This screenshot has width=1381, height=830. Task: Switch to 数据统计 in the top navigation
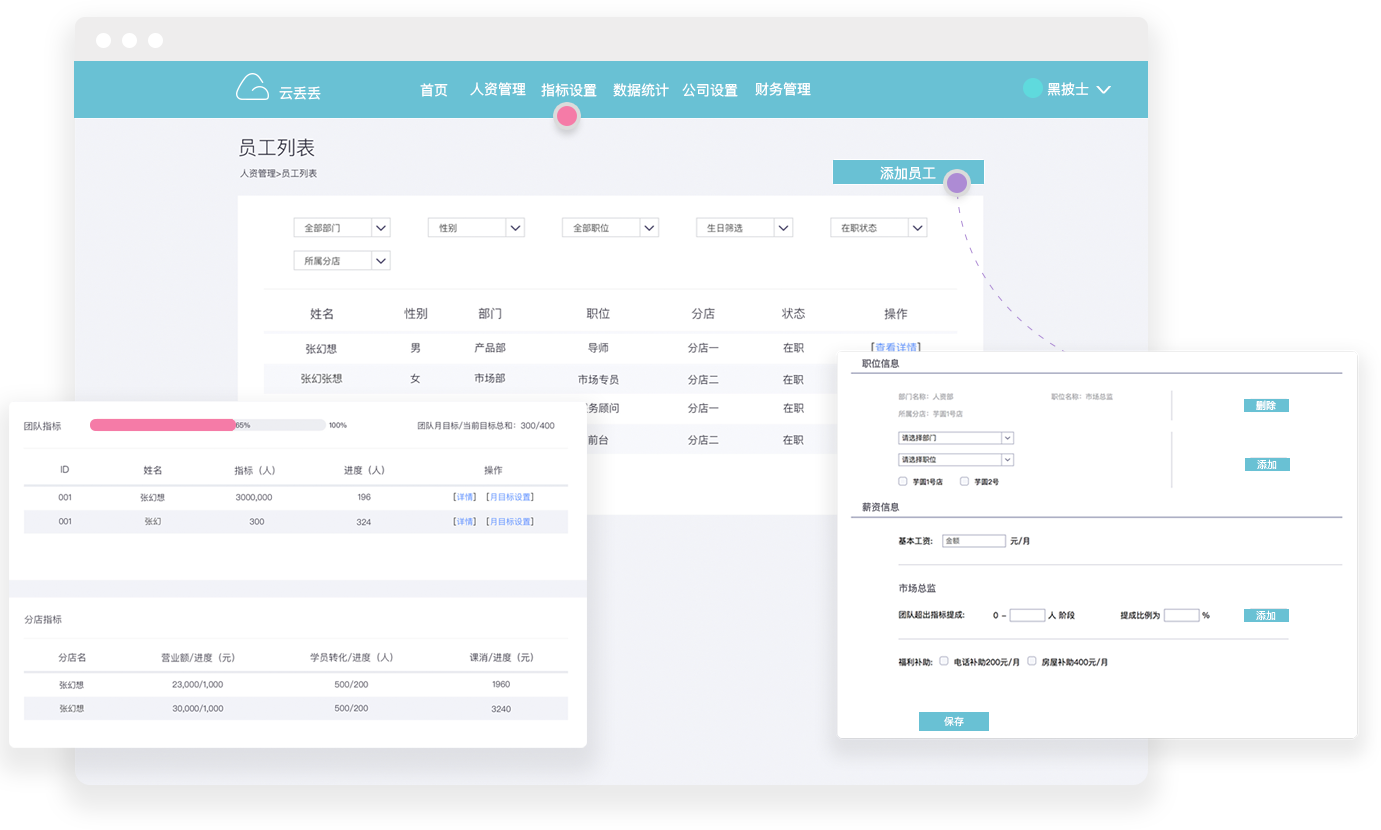pyautogui.click(x=640, y=90)
